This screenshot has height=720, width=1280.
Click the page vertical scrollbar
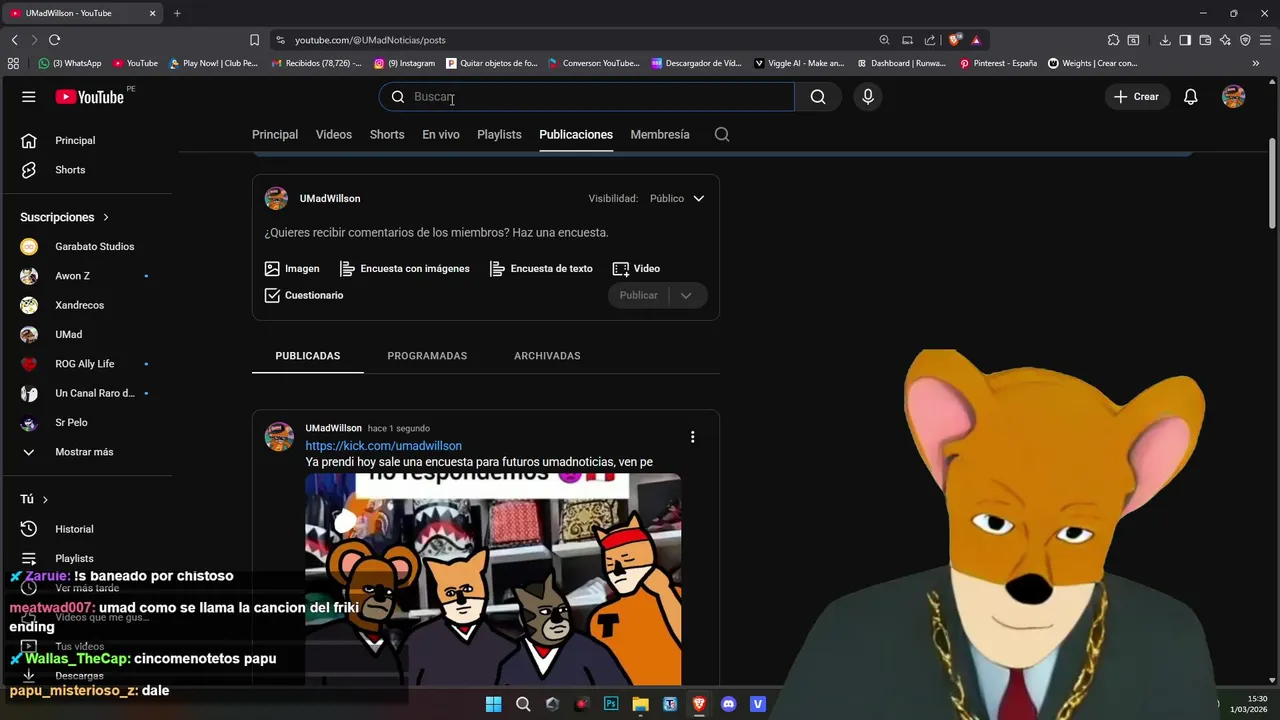[x=1272, y=185]
